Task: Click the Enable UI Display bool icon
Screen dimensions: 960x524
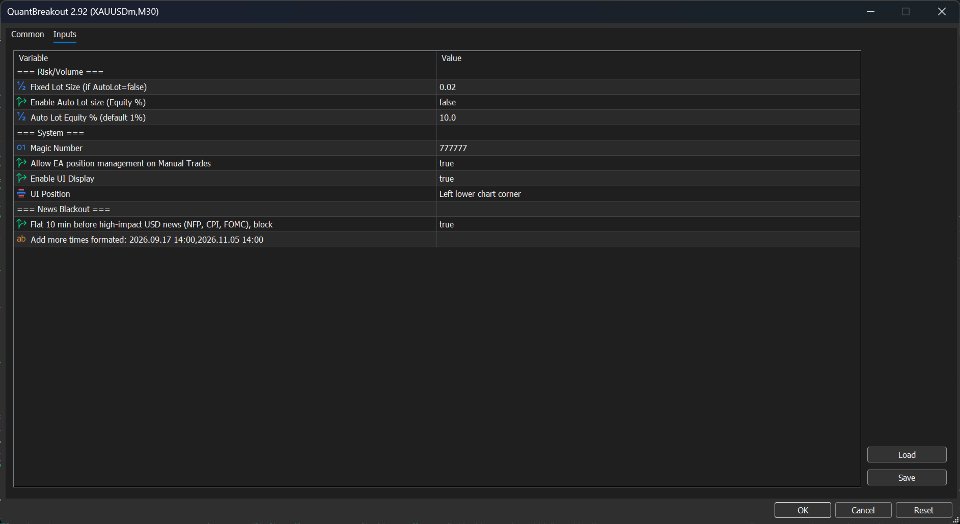Action: click(21, 179)
